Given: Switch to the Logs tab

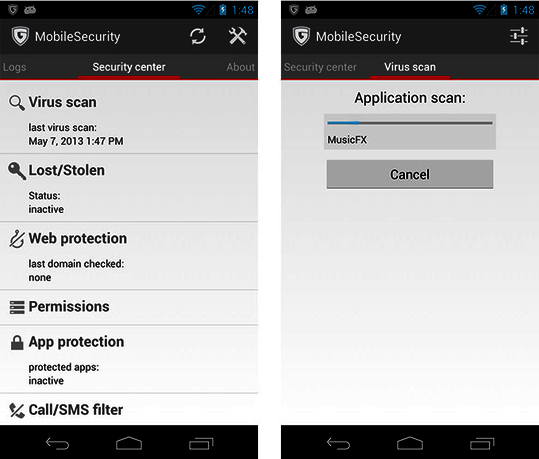Looking at the screenshot, I should tap(14, 67).
